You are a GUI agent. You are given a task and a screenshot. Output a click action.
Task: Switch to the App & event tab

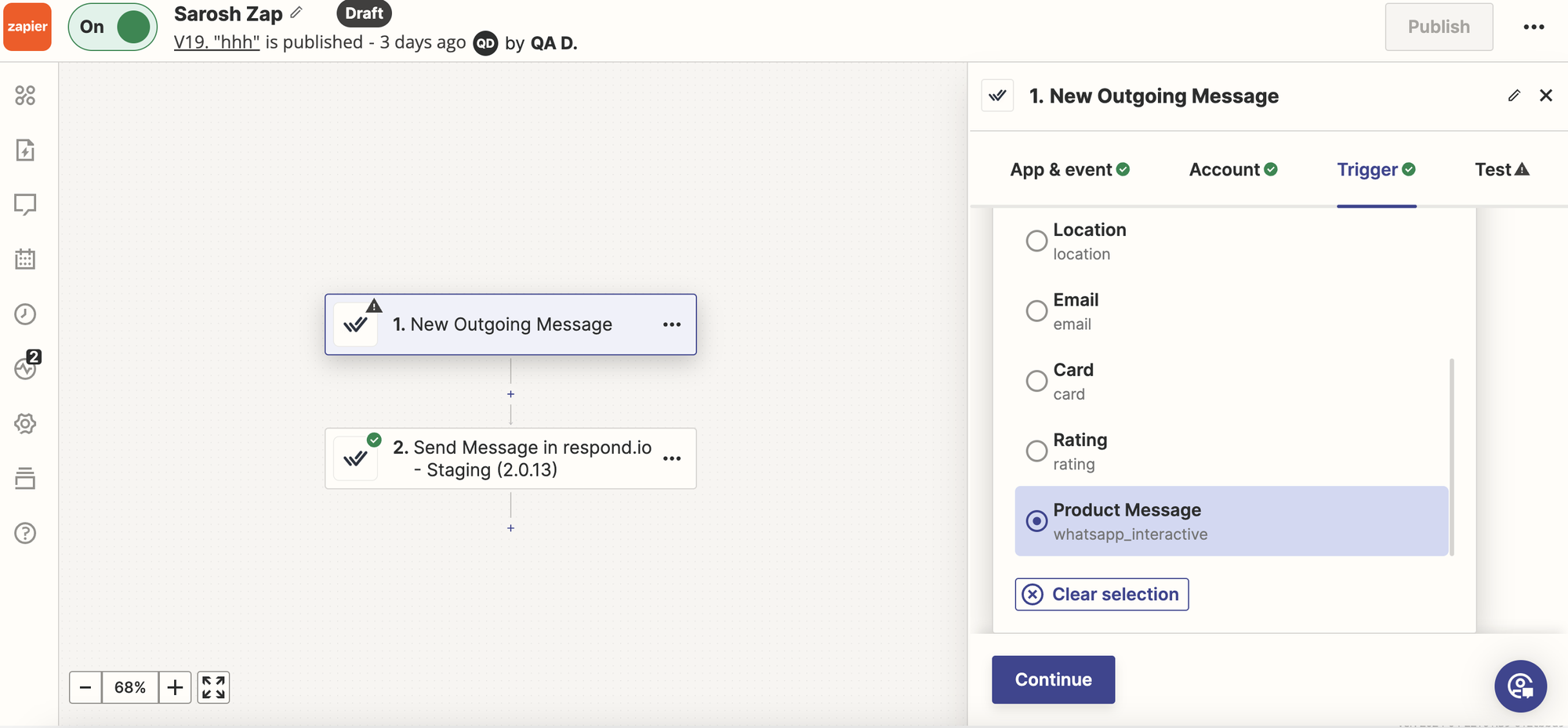[1069, 169]
